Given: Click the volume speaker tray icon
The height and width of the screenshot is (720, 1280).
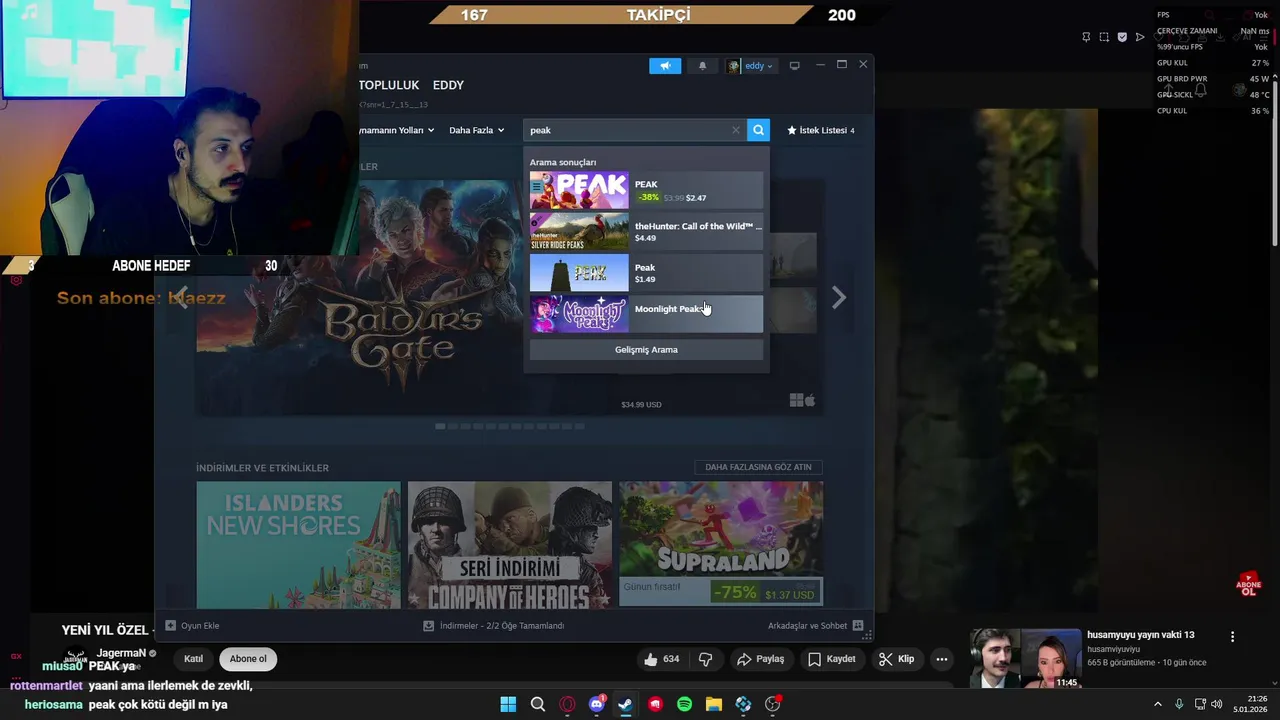Looking at the screenshot, I should tap(1217, 704).
